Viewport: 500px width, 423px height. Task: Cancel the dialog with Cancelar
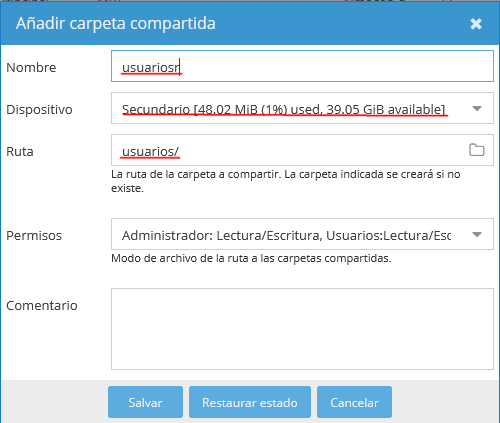pos(354,402)
